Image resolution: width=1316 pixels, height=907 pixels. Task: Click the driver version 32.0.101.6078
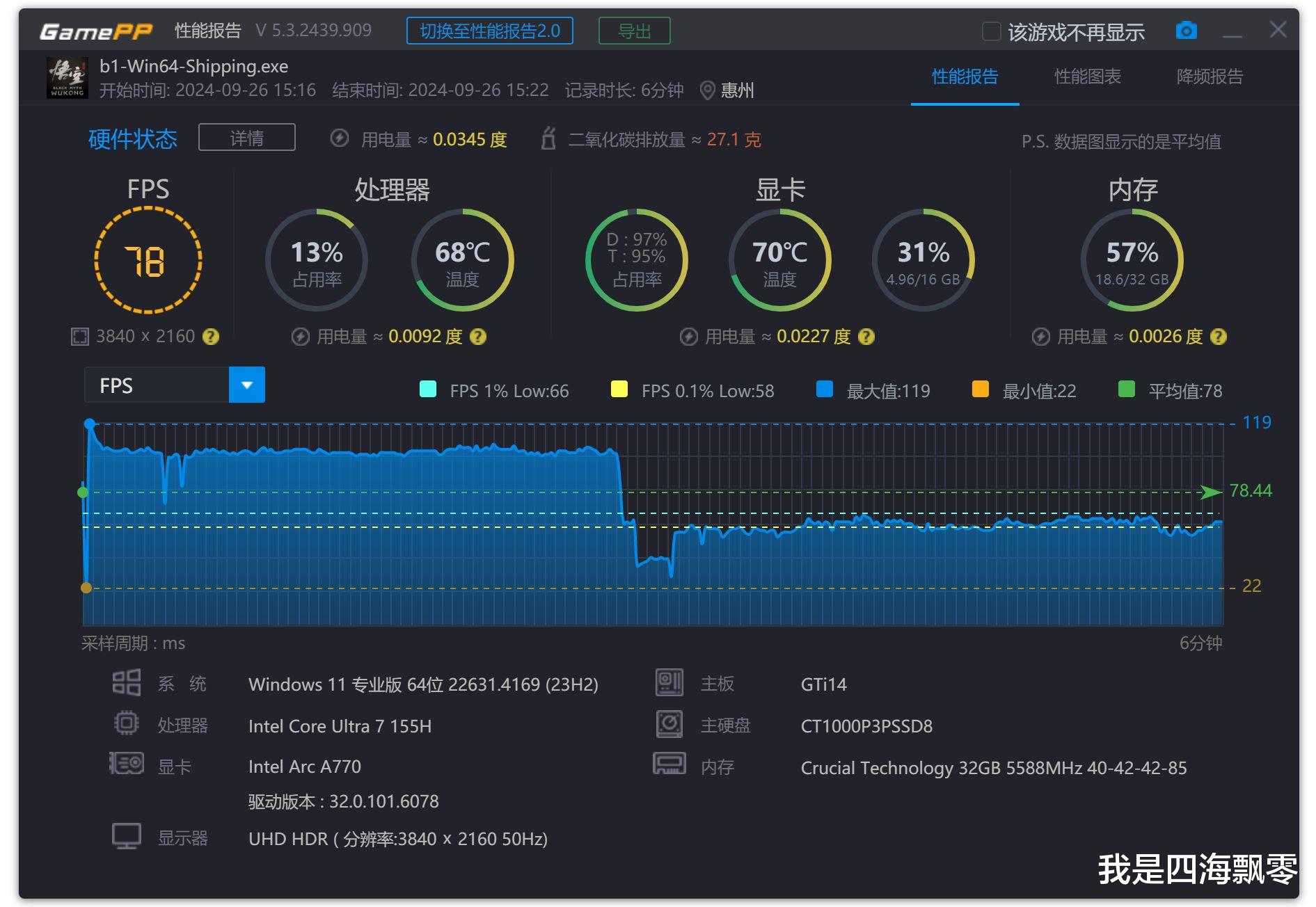[x=384, y=801]
